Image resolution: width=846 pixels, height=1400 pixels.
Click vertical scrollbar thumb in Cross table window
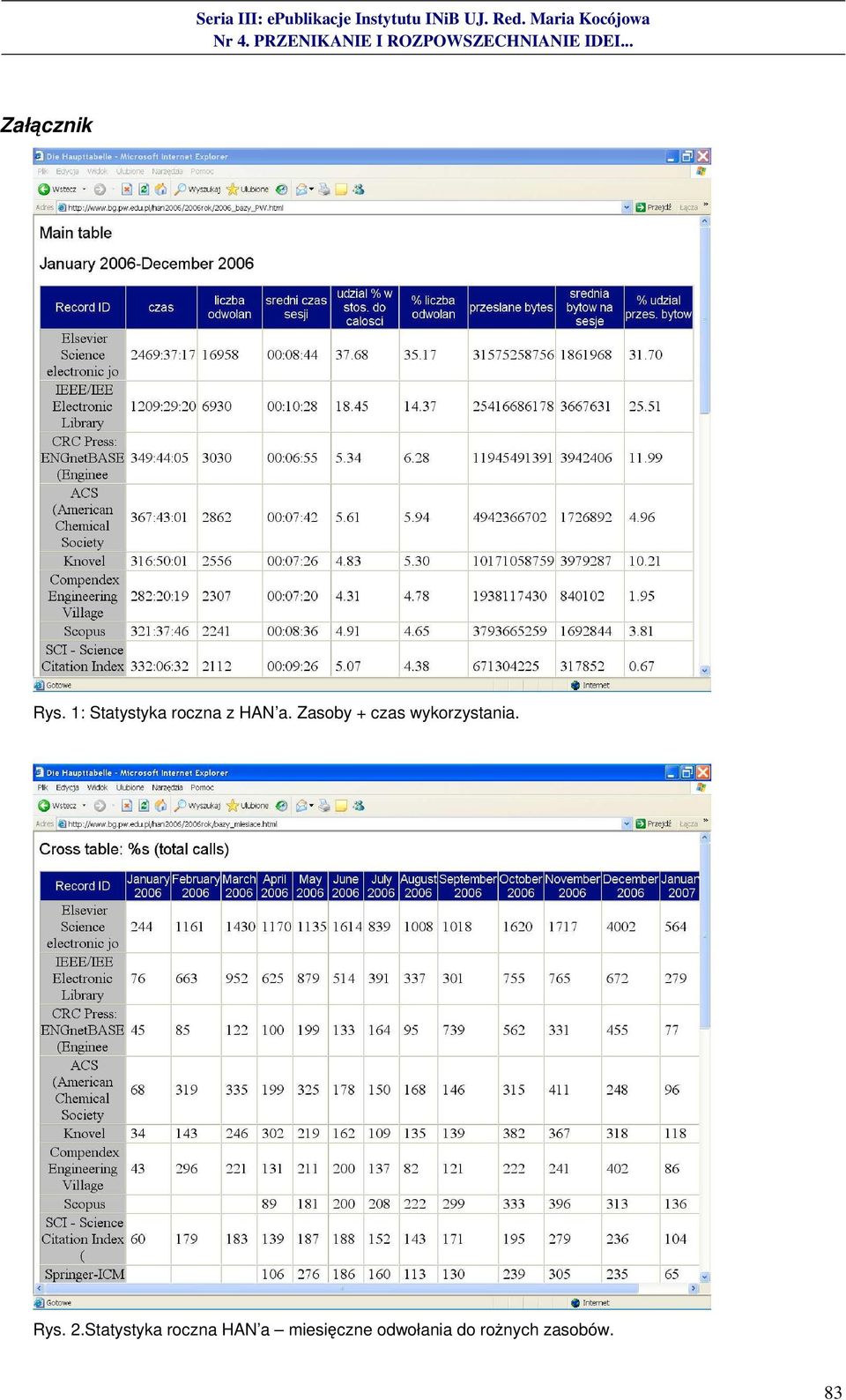[705, 936]
